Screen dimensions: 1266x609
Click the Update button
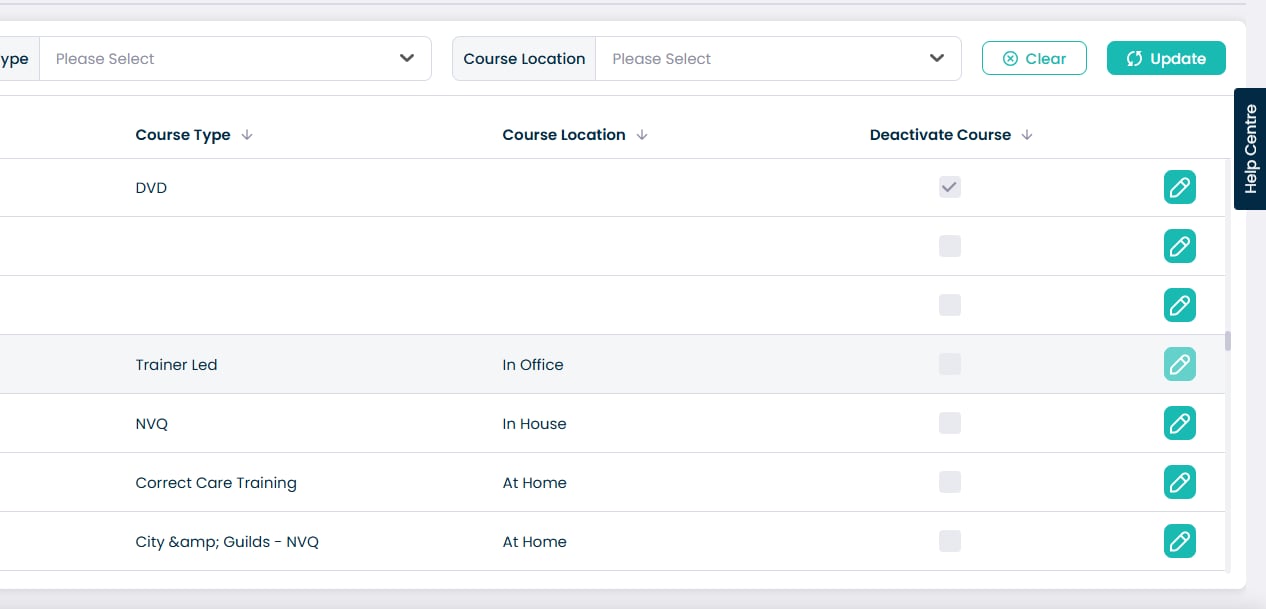(1166, 59)
